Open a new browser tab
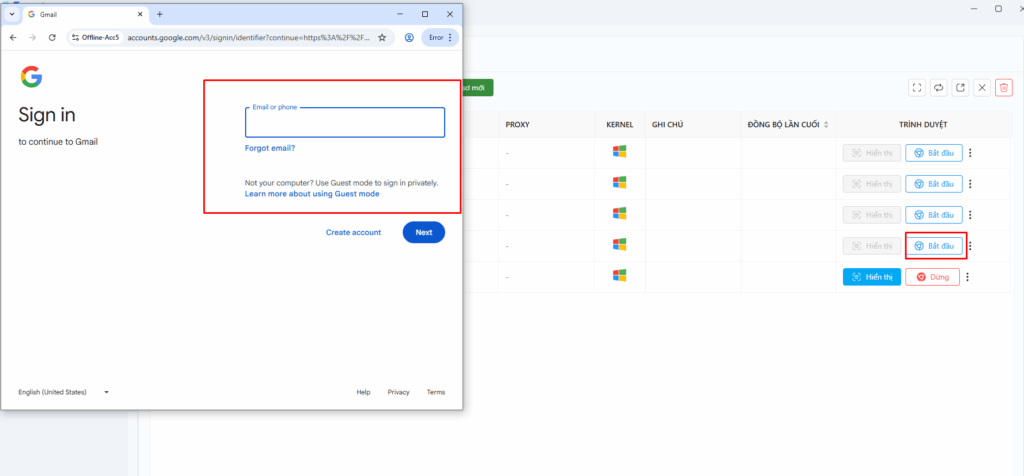This screenshot has width=1024, height=476. tap(160, 14)
